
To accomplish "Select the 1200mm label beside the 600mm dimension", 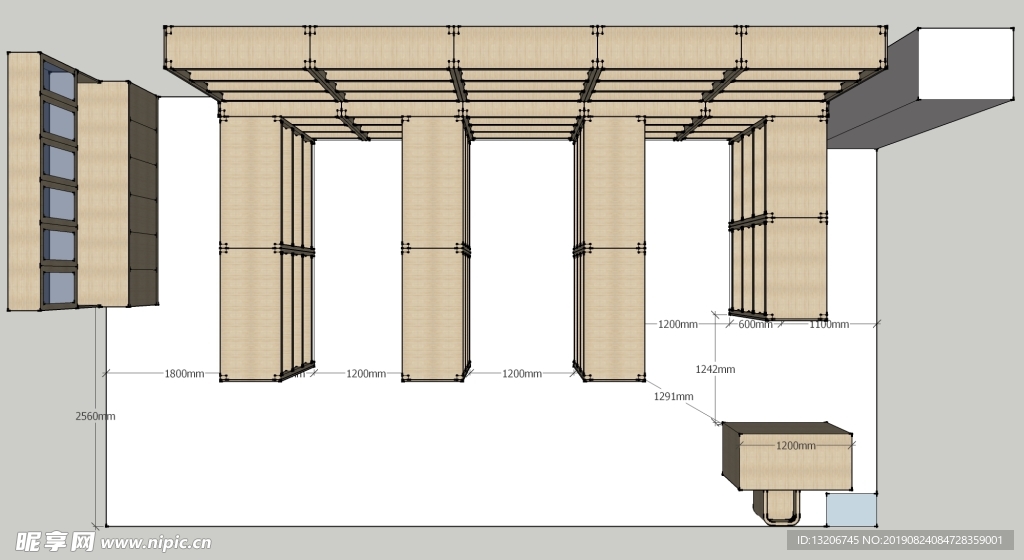I will coord(678,324).
